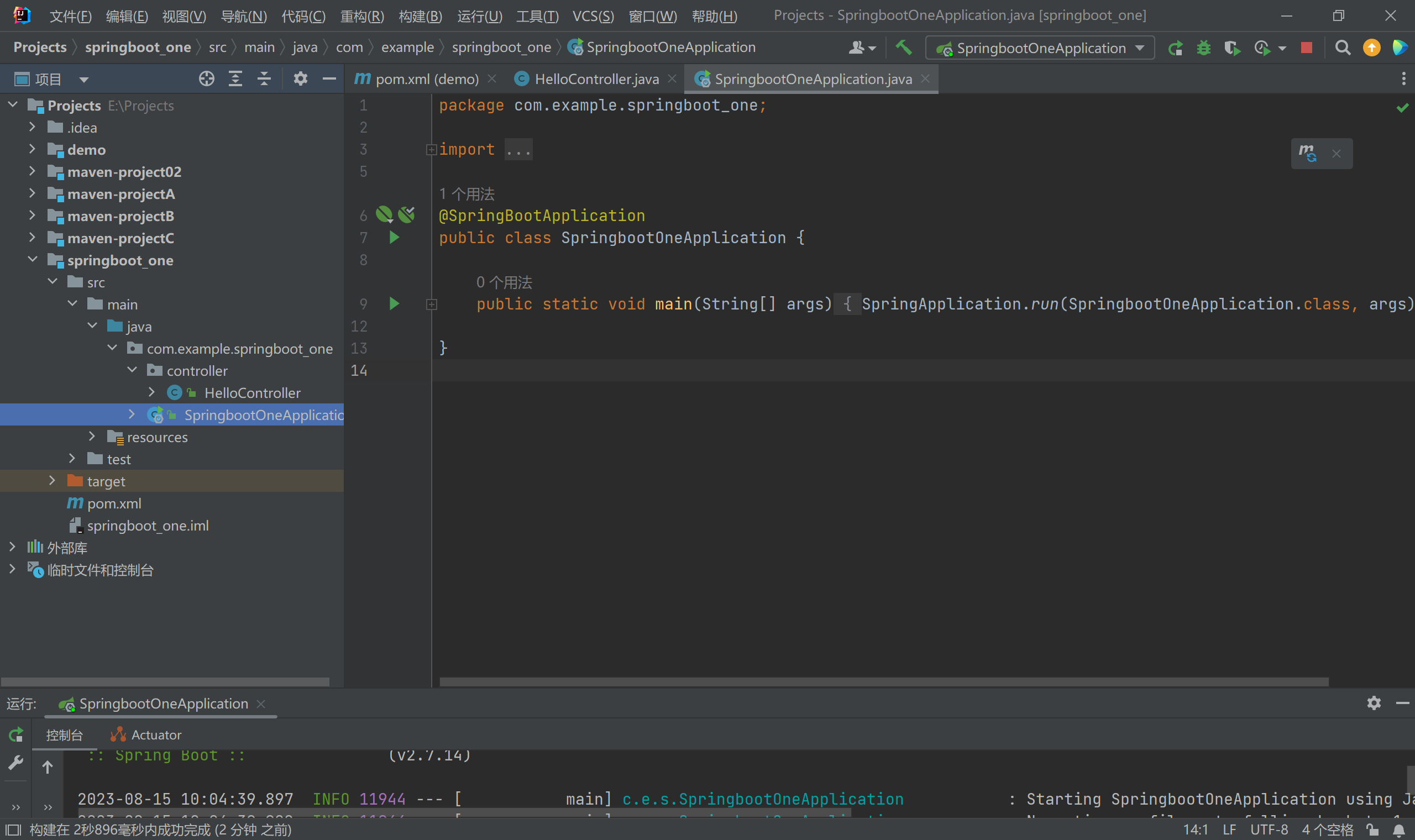Image resolution: width=1415 pixels, height=840 pixels.
Task: Expand the target folder
Action: pyautogui.click(x=52, y=481)
